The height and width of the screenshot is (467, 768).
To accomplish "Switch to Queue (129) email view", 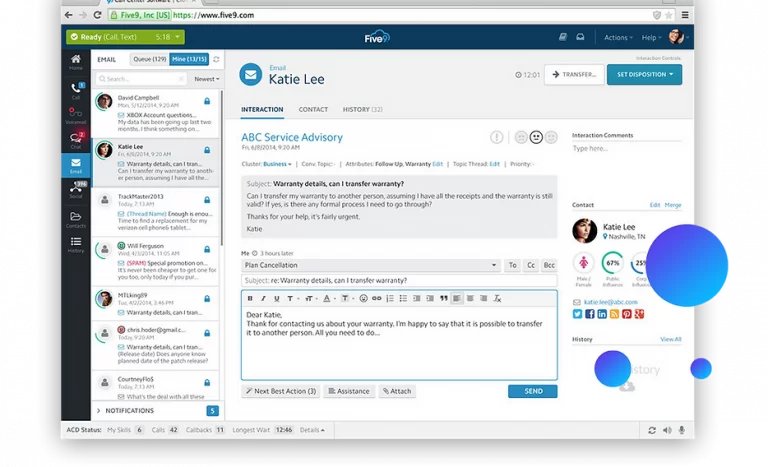I will [150, 59].
